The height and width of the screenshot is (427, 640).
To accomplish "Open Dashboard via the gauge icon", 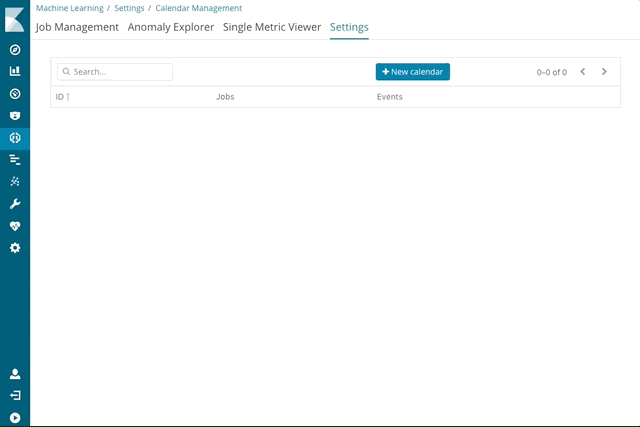I will click(15, 94).
